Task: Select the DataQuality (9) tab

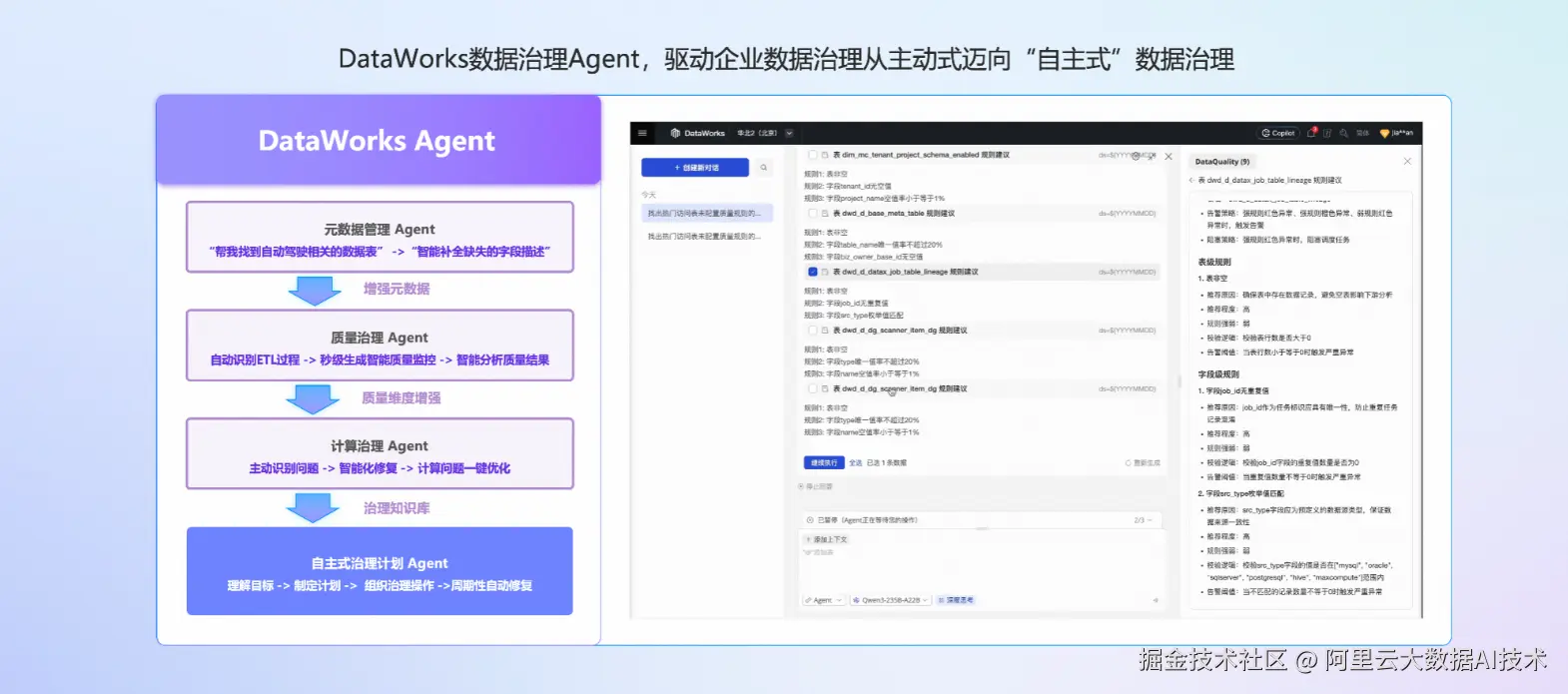Action: (1222, 162)
